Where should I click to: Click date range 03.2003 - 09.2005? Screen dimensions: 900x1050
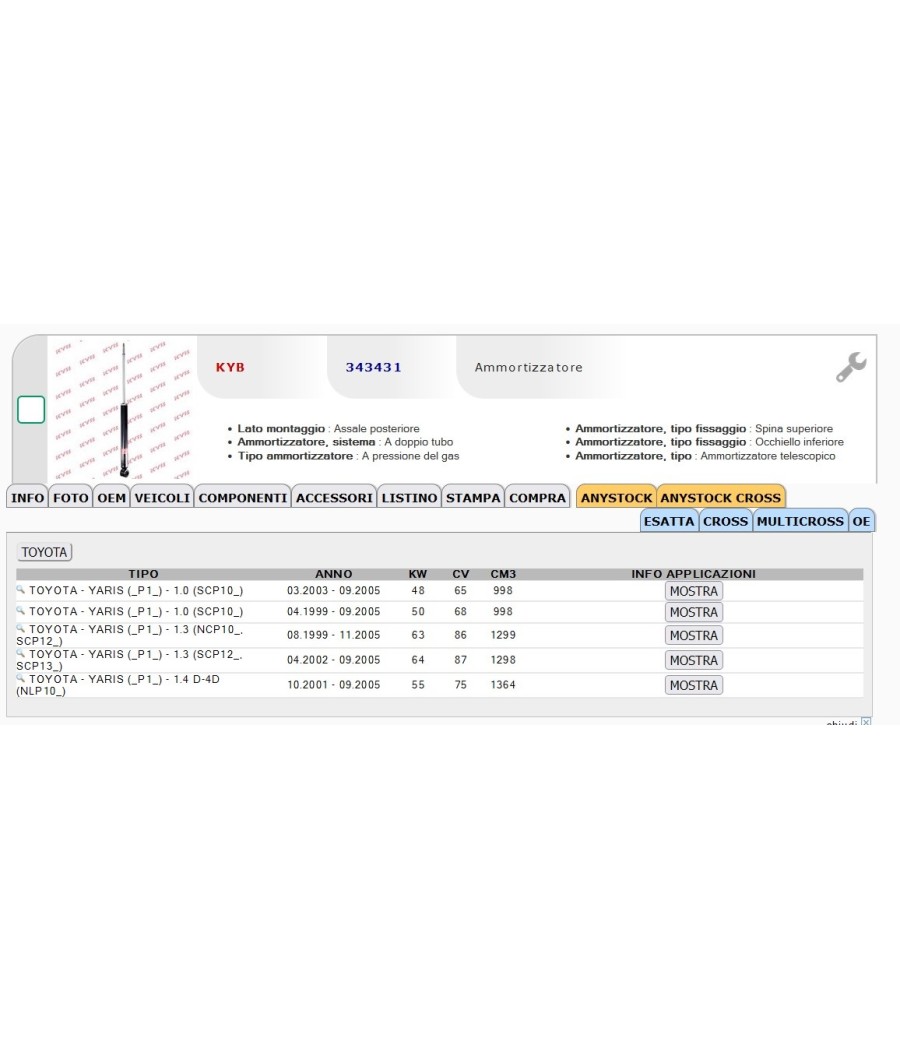tap(333, 591)
